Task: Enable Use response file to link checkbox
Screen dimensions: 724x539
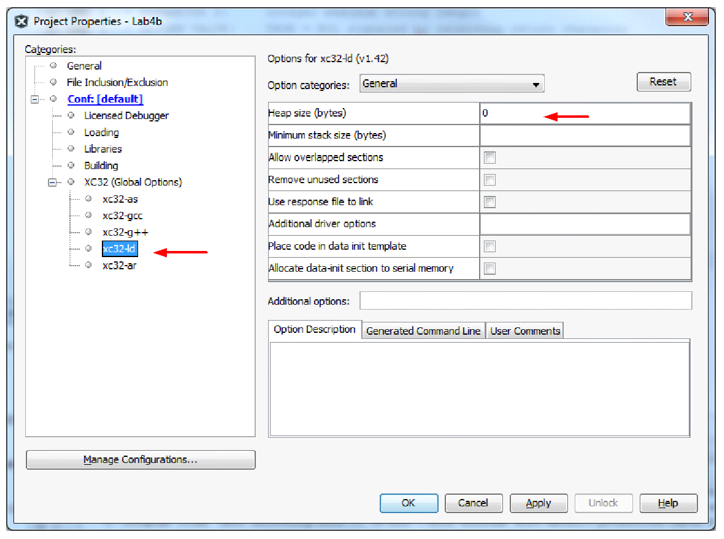Action: click(490, 202)
